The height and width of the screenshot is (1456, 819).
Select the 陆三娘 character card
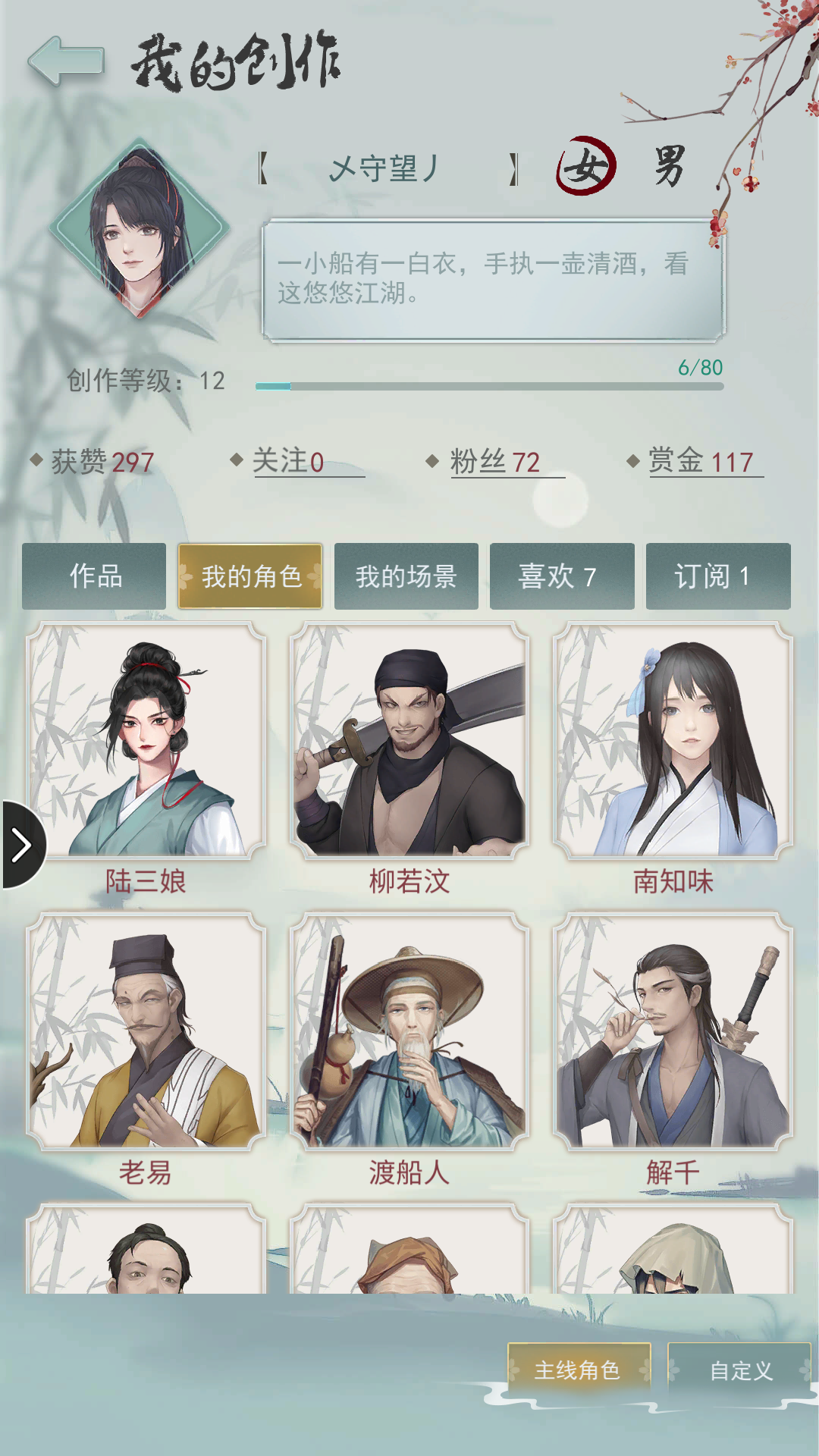click(x=146, y=759)
